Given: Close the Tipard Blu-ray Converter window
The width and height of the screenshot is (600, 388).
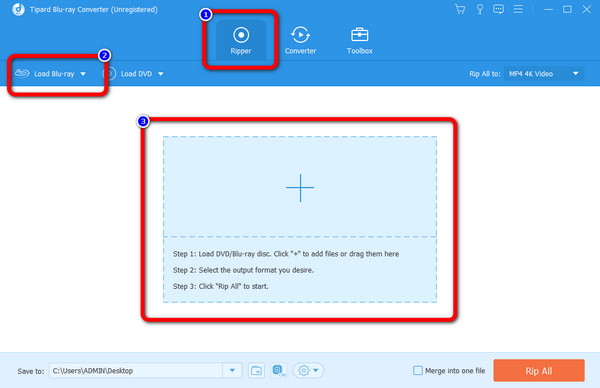Looking at the screenshot, I should coord(587,9).
